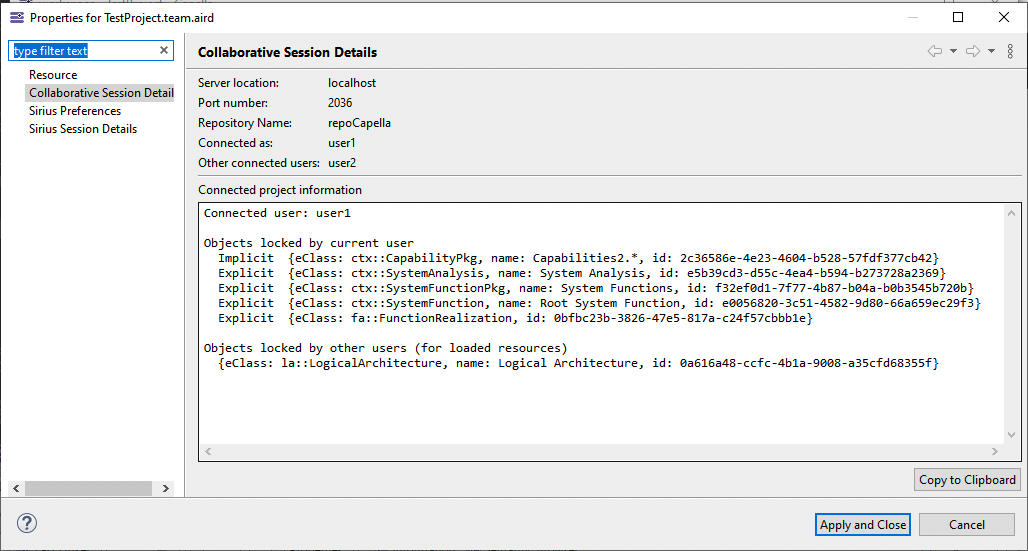The width and height of the screenshot is (1028, 551).
Task: Click the help question mark icon
Action: (27, 523)
